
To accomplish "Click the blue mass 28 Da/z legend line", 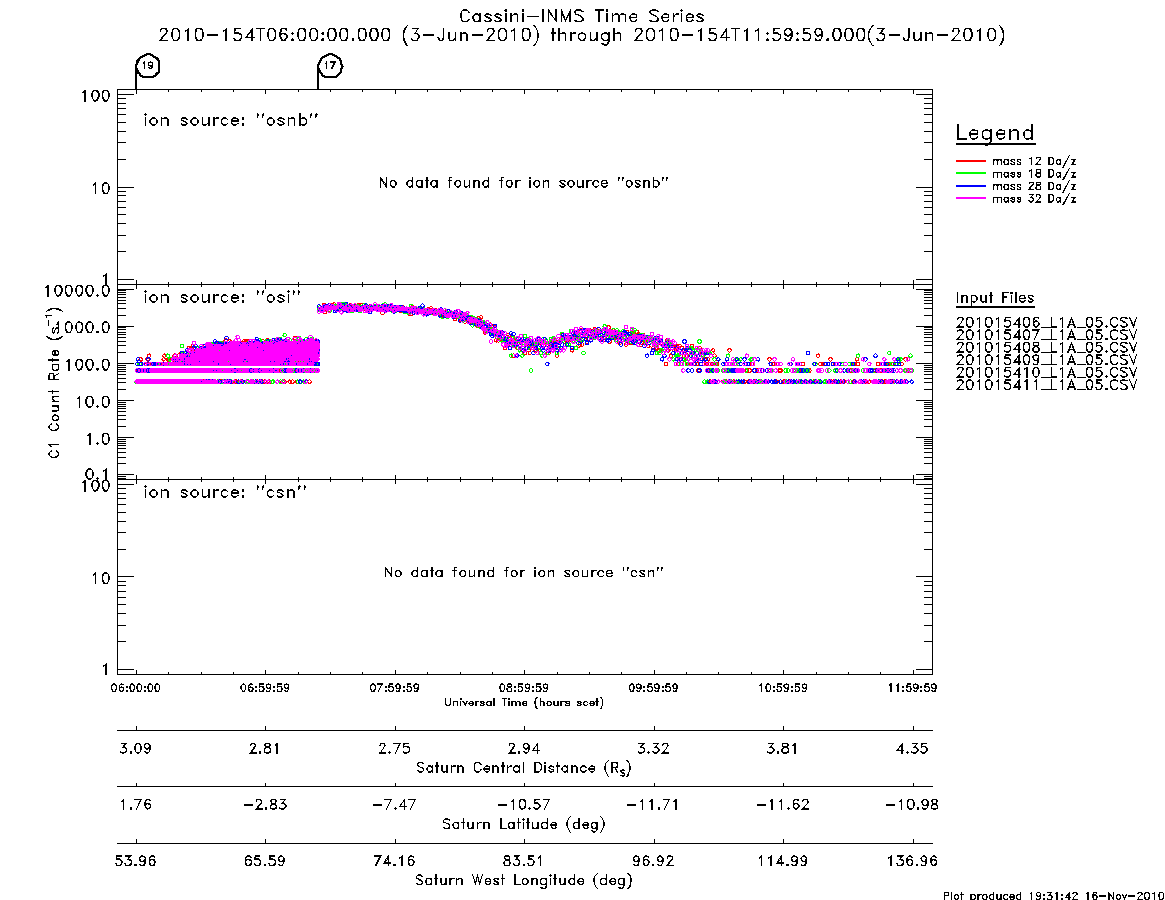I will pyautogui.click(x=970, y=186).
